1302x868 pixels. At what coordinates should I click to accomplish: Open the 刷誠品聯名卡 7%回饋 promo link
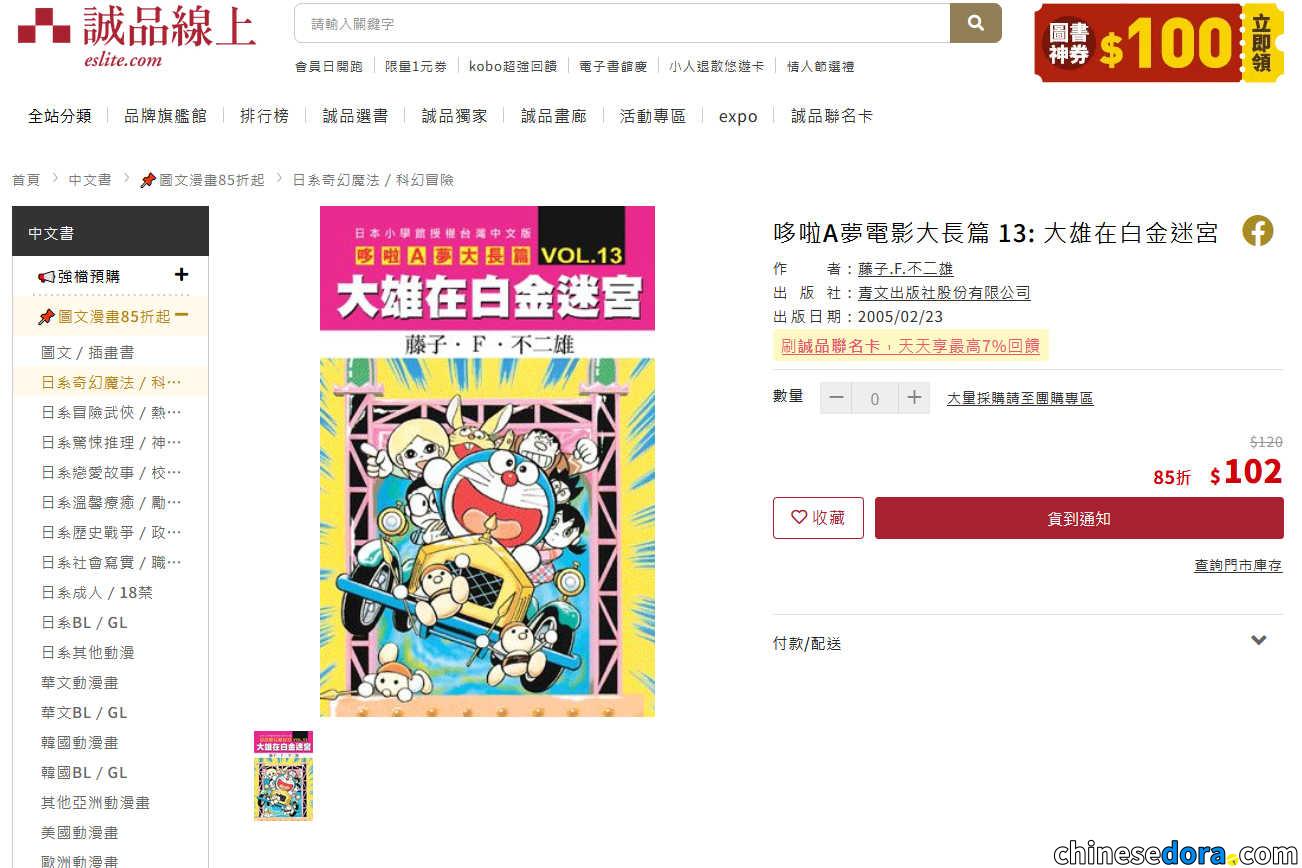pyautogui.click(x=911, y=346)
